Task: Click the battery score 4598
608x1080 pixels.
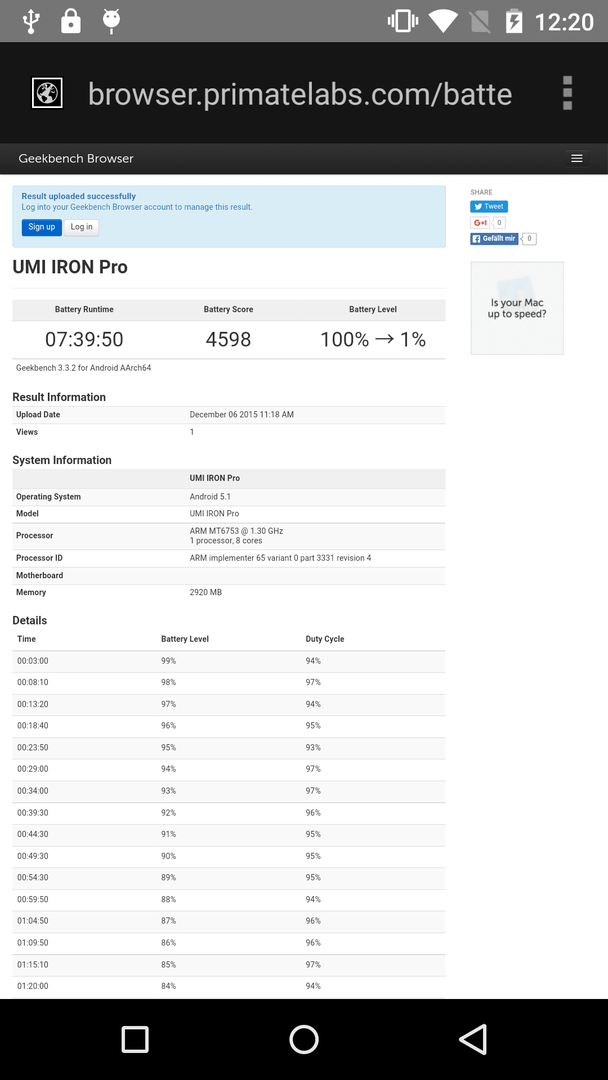Action: pyautogui.click(x=228, y=340)
